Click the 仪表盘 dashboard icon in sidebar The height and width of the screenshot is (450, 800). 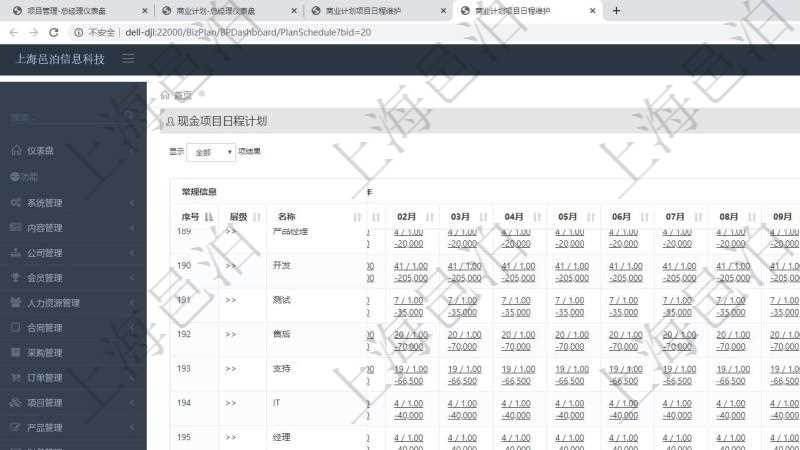[x=16, y=151]
